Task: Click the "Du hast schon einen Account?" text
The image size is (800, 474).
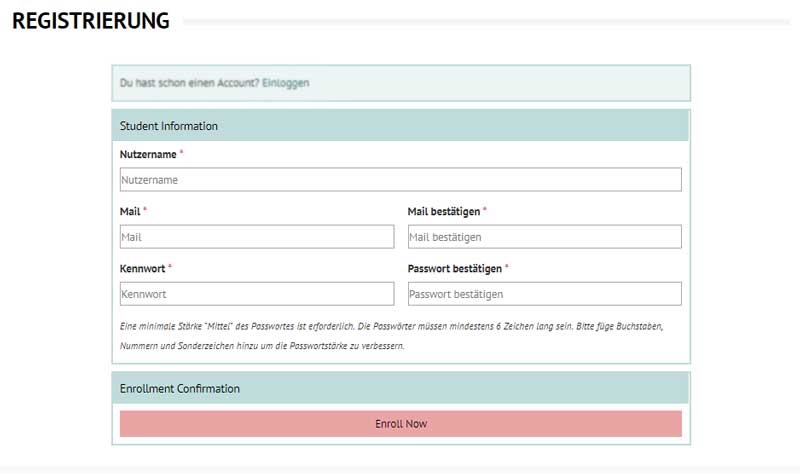Action: (x=189, y=83)
